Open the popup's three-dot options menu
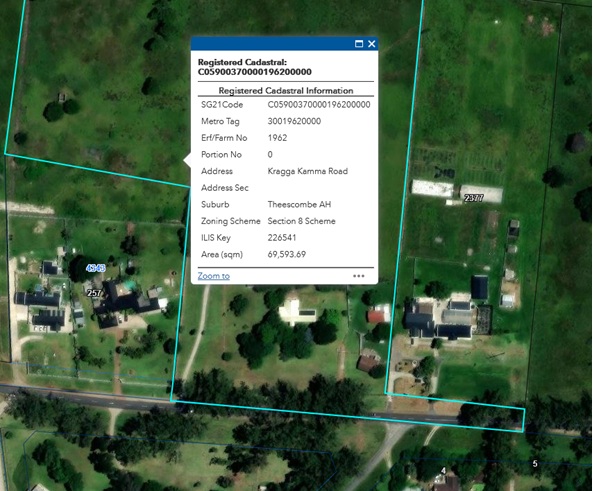The height and width of the screenshot is (491, 593). 359,276
